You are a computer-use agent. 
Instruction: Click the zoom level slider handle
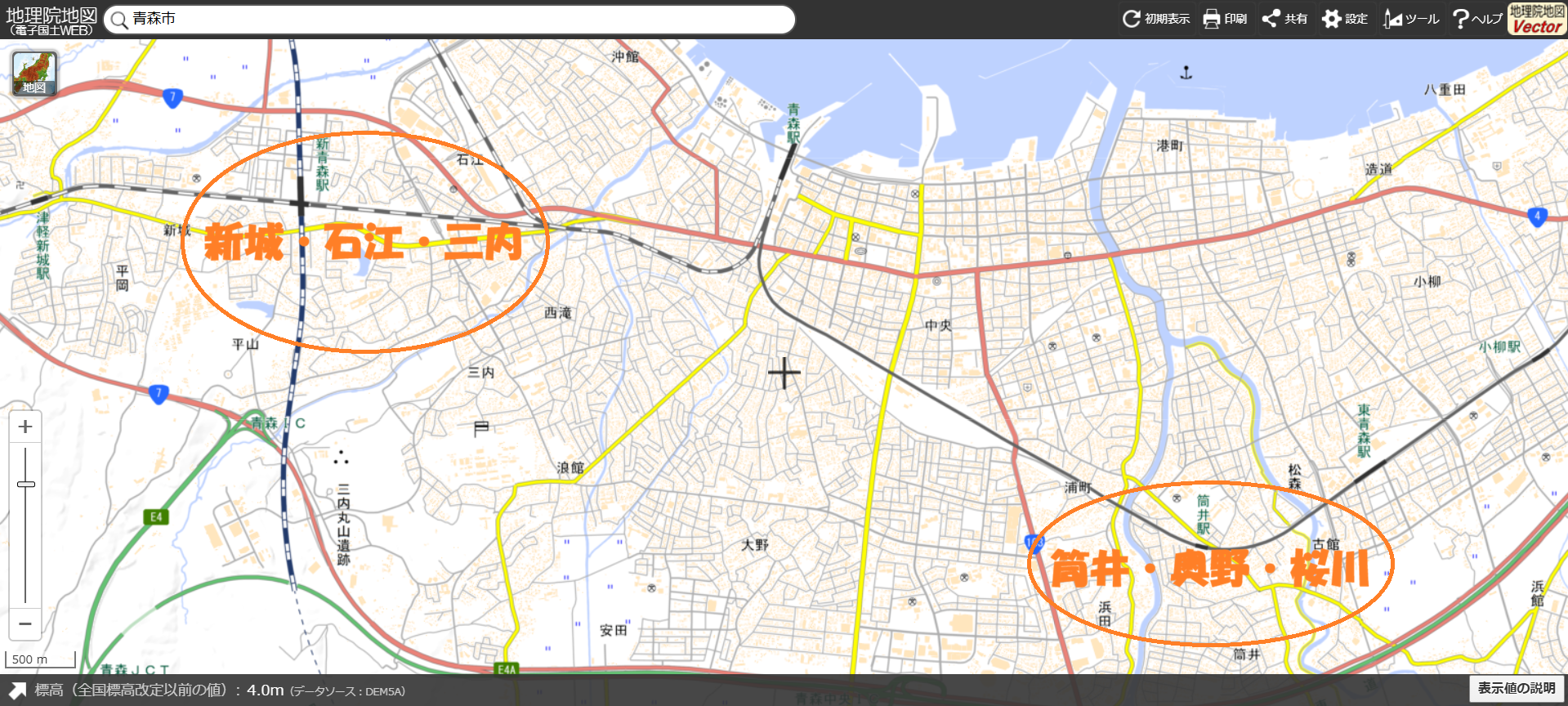[26, 484]
